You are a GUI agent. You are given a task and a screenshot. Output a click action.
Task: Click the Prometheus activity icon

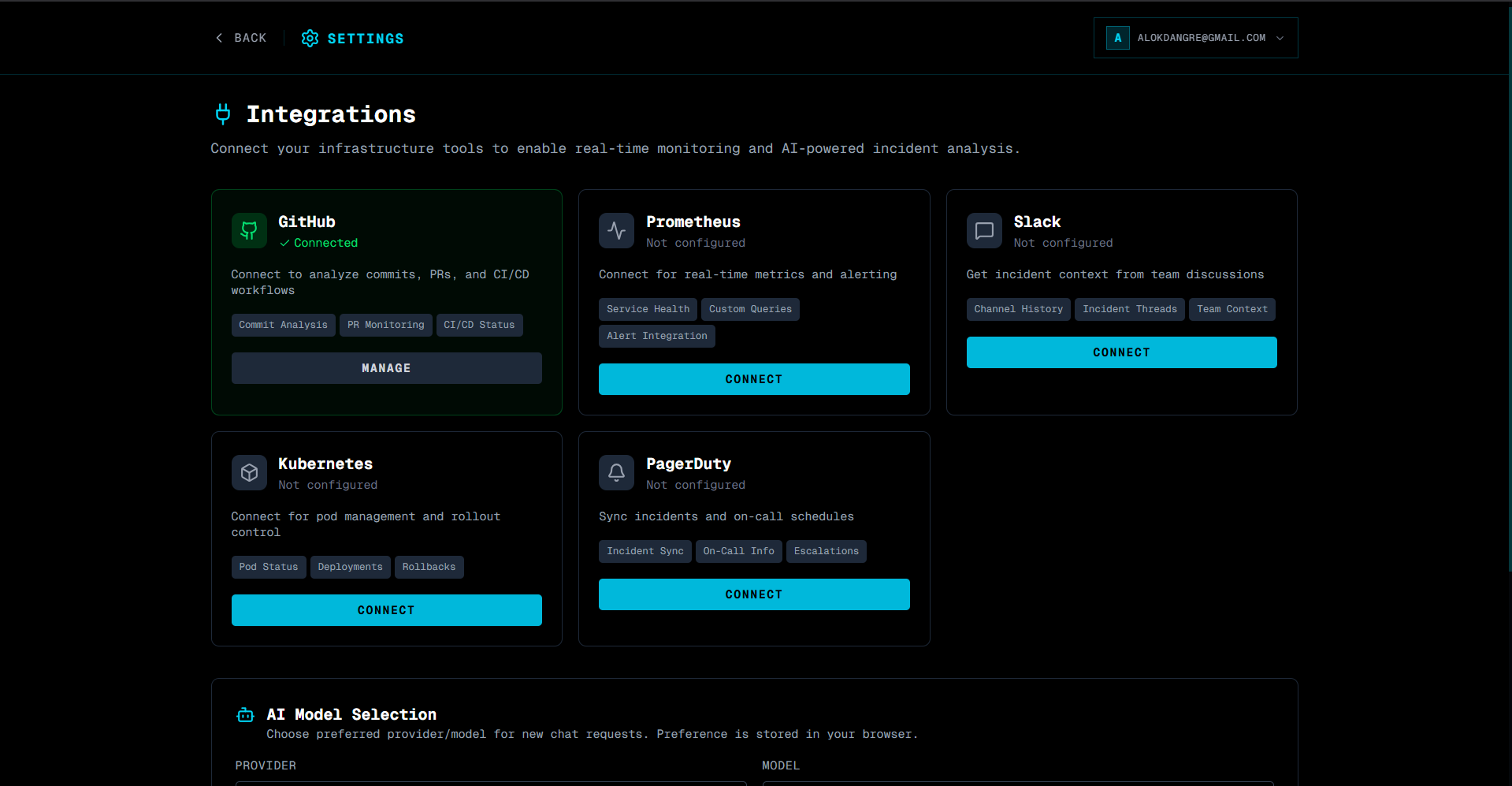tap(616, 231)
